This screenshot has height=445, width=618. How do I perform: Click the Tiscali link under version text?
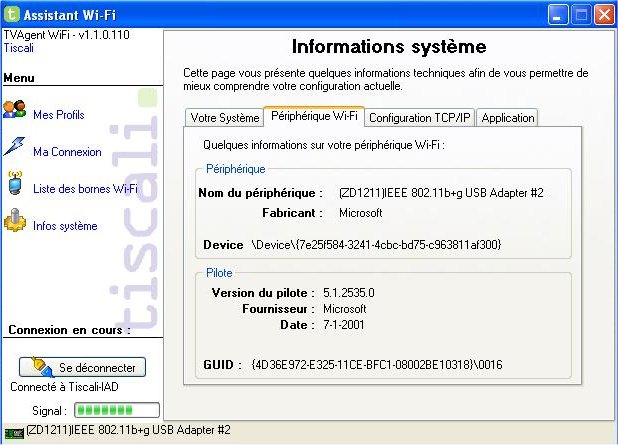[x=19, y=48]
